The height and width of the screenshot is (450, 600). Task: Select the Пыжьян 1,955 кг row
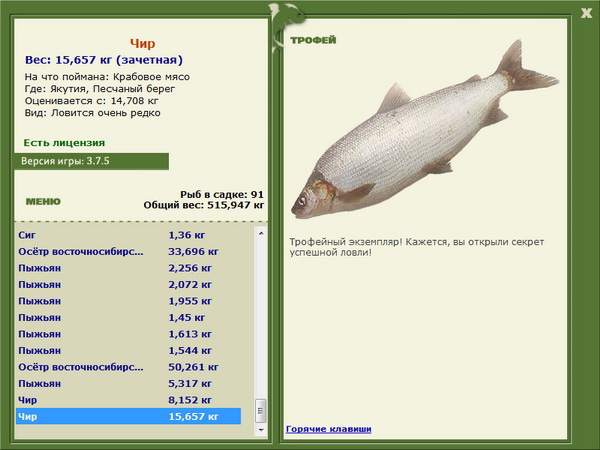[129, 301]
